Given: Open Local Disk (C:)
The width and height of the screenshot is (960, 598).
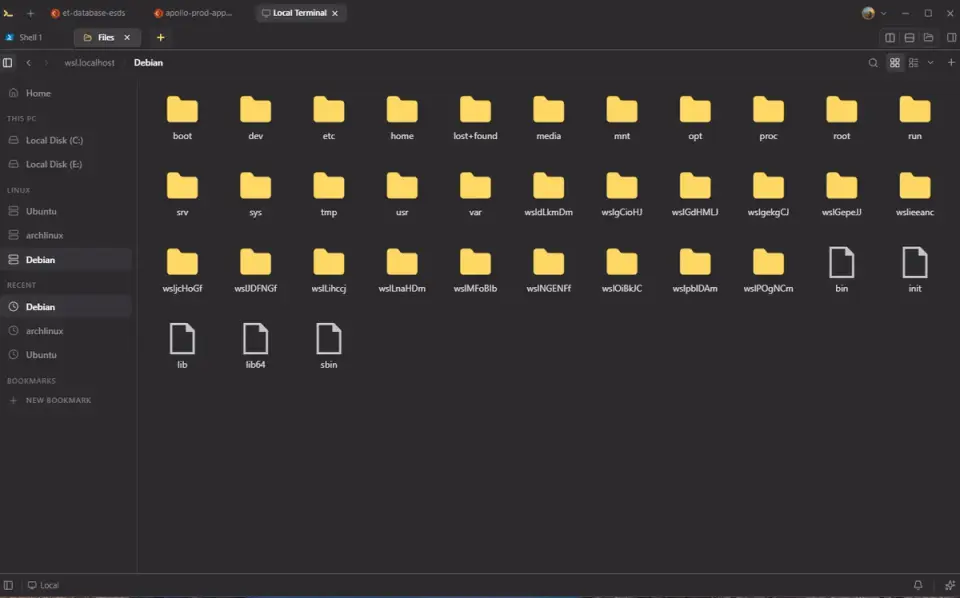Looking at the screenshot, I should click(66, 140).
